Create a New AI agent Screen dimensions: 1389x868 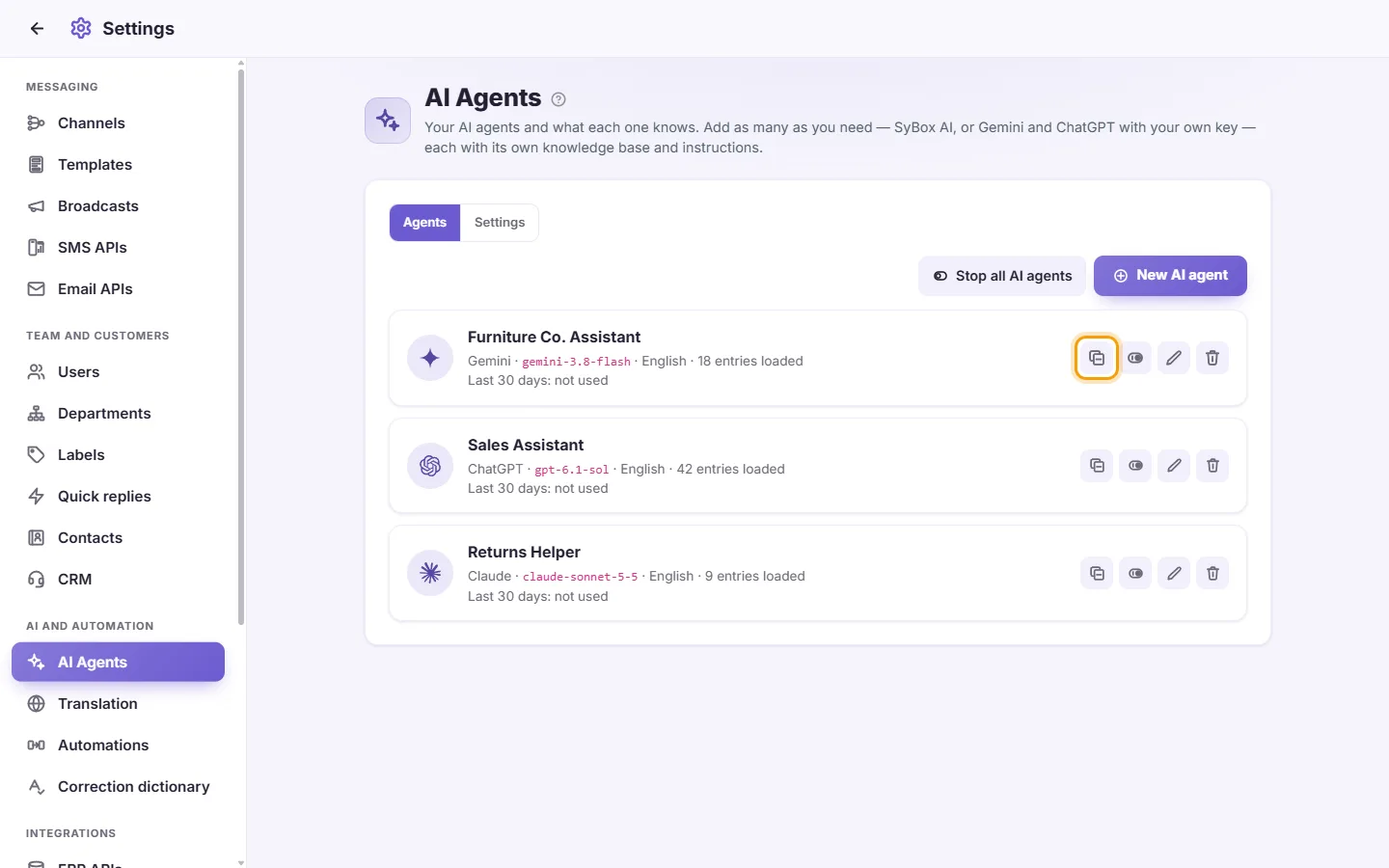(1170, 276)
